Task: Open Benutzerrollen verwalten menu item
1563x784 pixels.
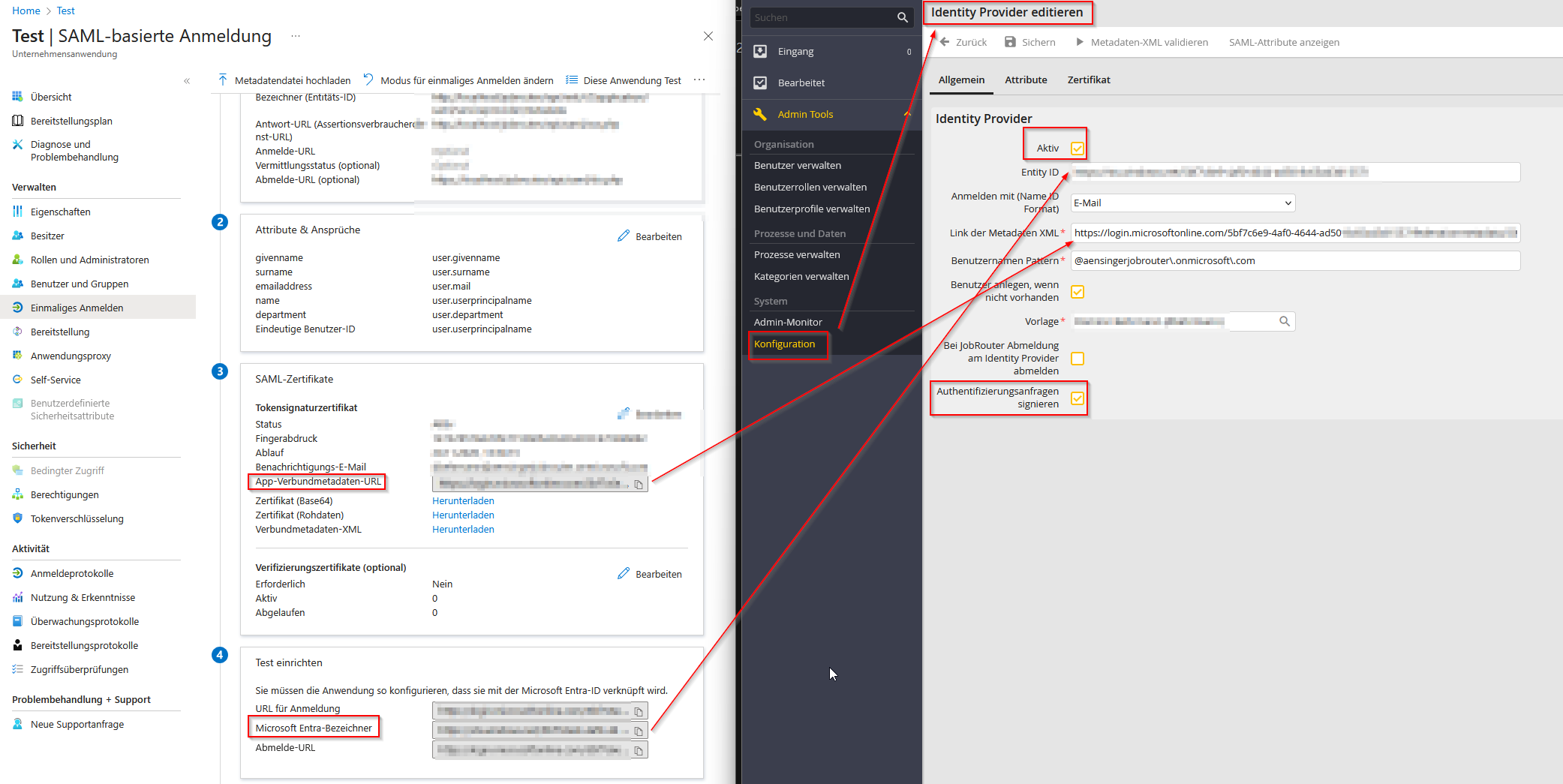Action: (x=810, y=188)
